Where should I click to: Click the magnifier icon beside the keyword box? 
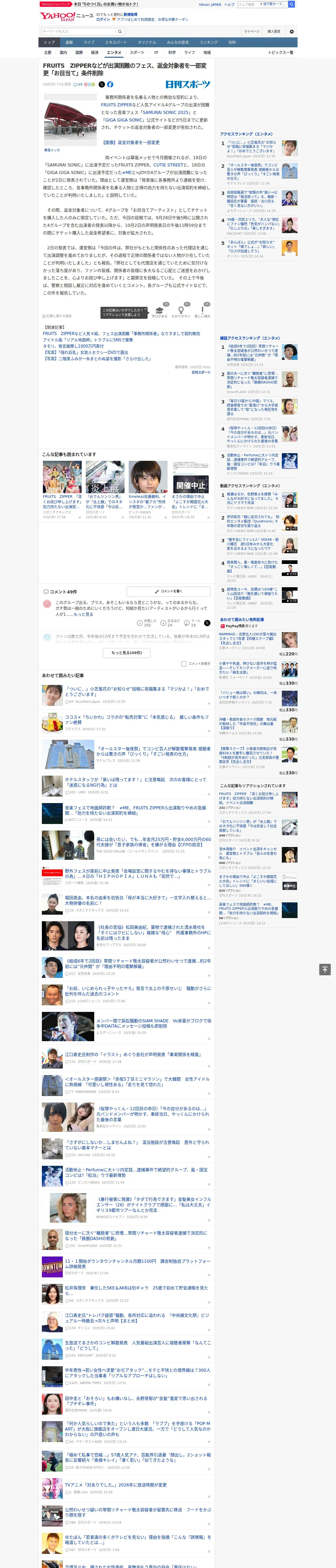[x=120, y=31]
